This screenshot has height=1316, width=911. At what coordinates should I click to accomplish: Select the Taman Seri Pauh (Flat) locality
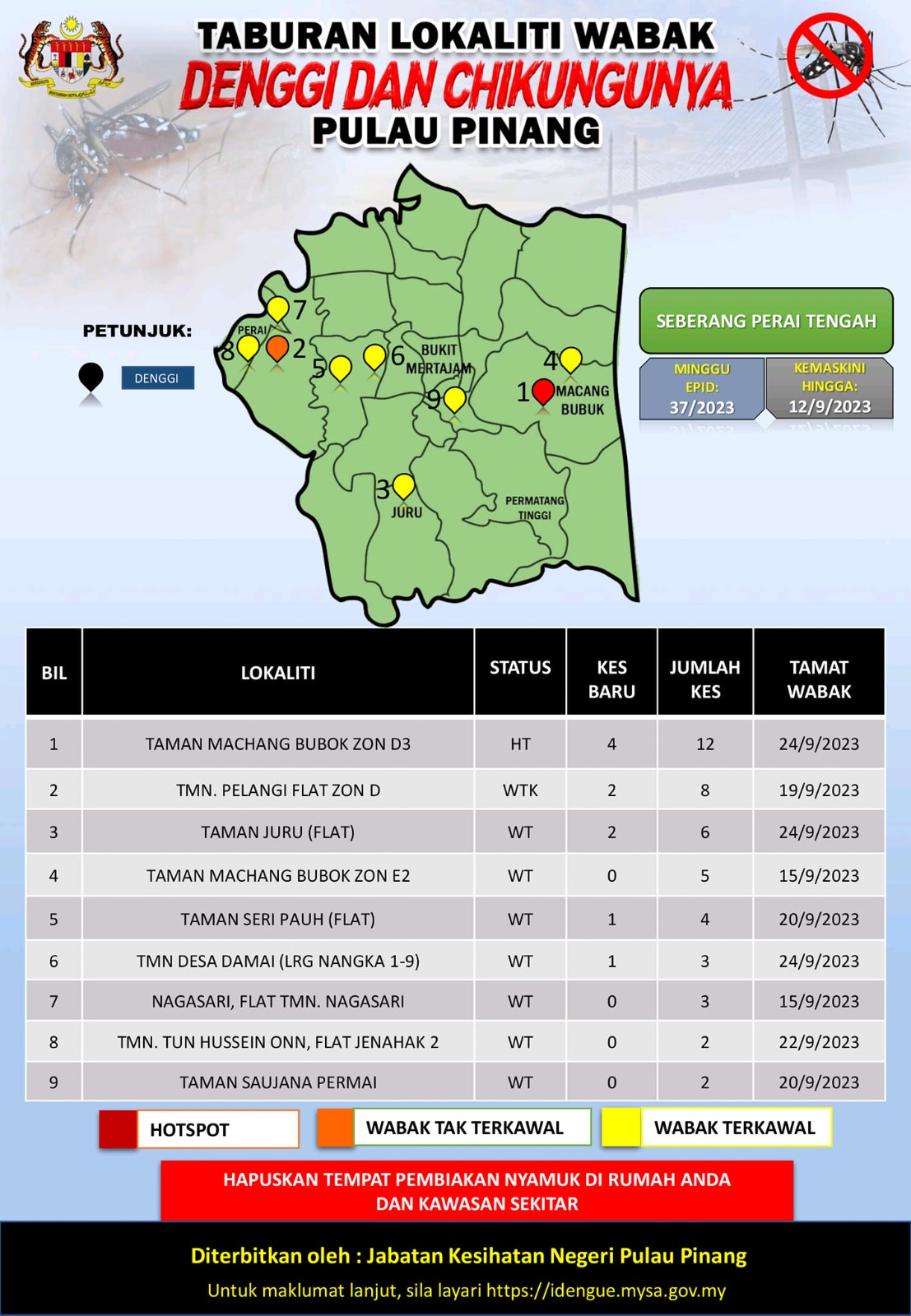tap(278, 920)
